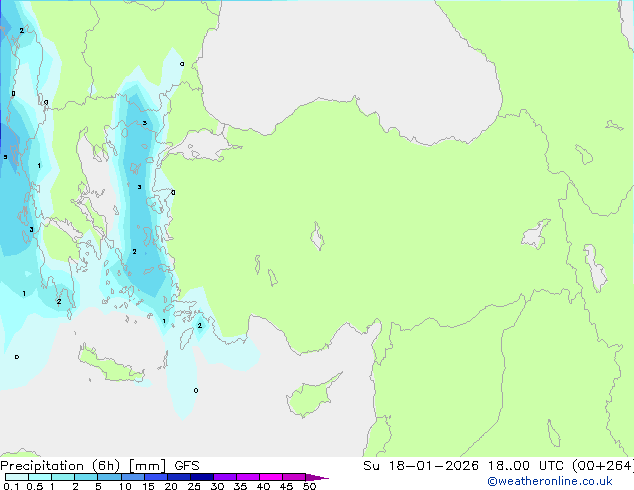Pick the legend swatch between 15 and 20
634x490 pixels.
click(156, 477)
